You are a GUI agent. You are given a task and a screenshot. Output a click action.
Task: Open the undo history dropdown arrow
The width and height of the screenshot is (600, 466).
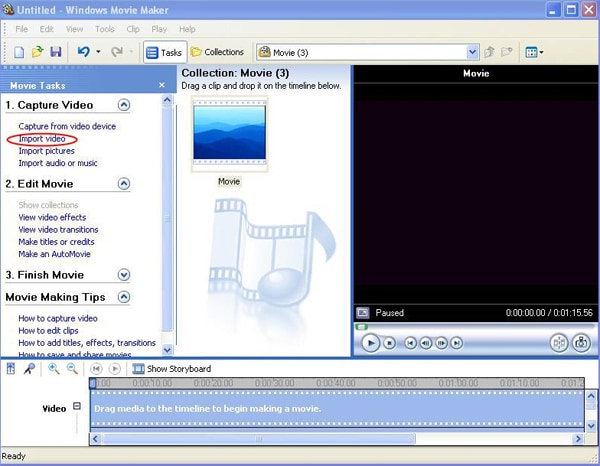coord(98,52)
